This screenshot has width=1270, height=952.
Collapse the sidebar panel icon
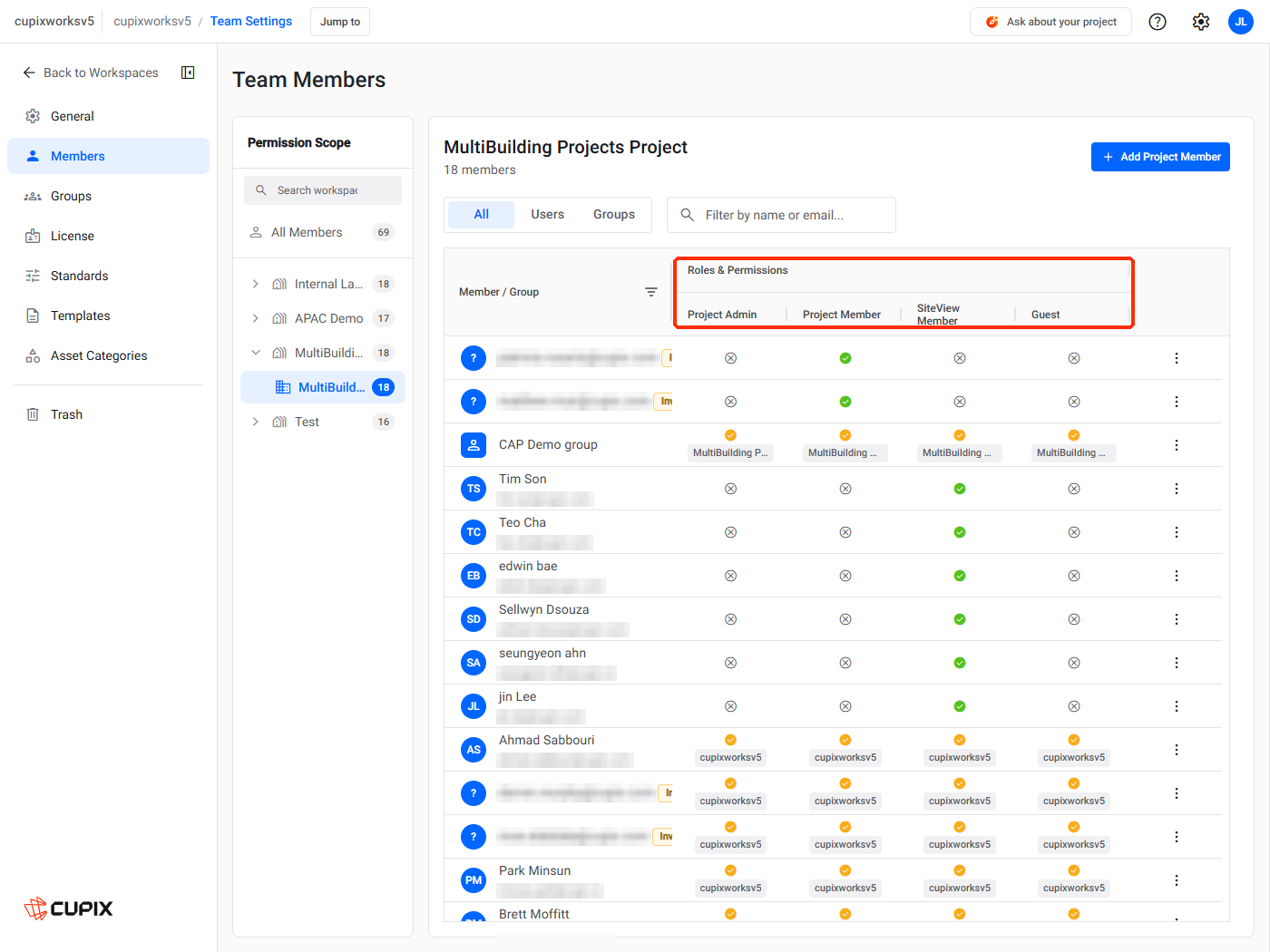pos(188,73)
